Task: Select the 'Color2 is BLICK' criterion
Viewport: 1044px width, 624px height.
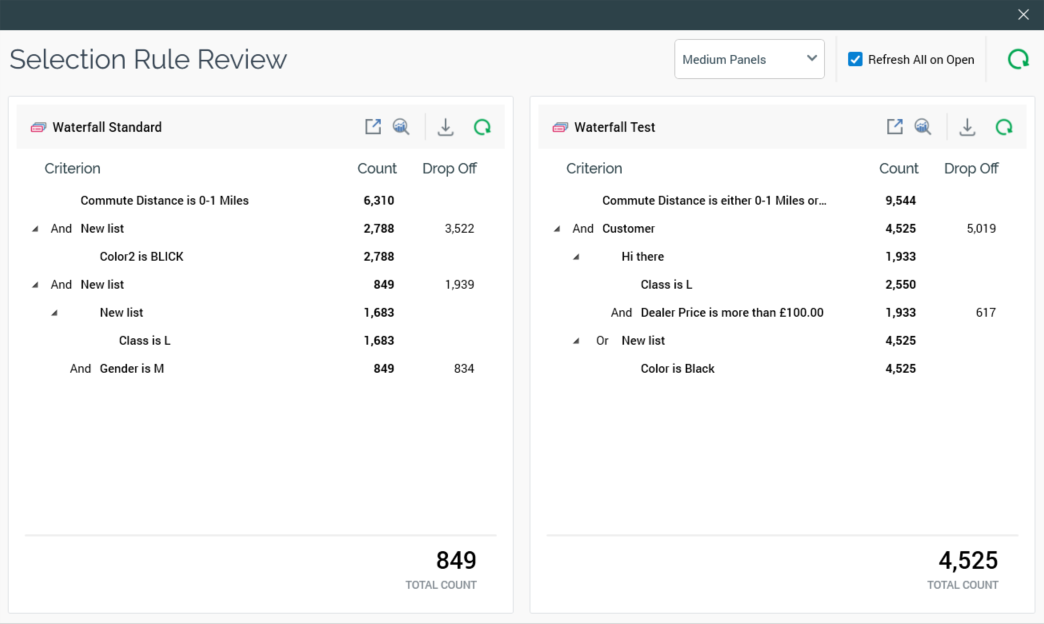Action: point(141,257)
